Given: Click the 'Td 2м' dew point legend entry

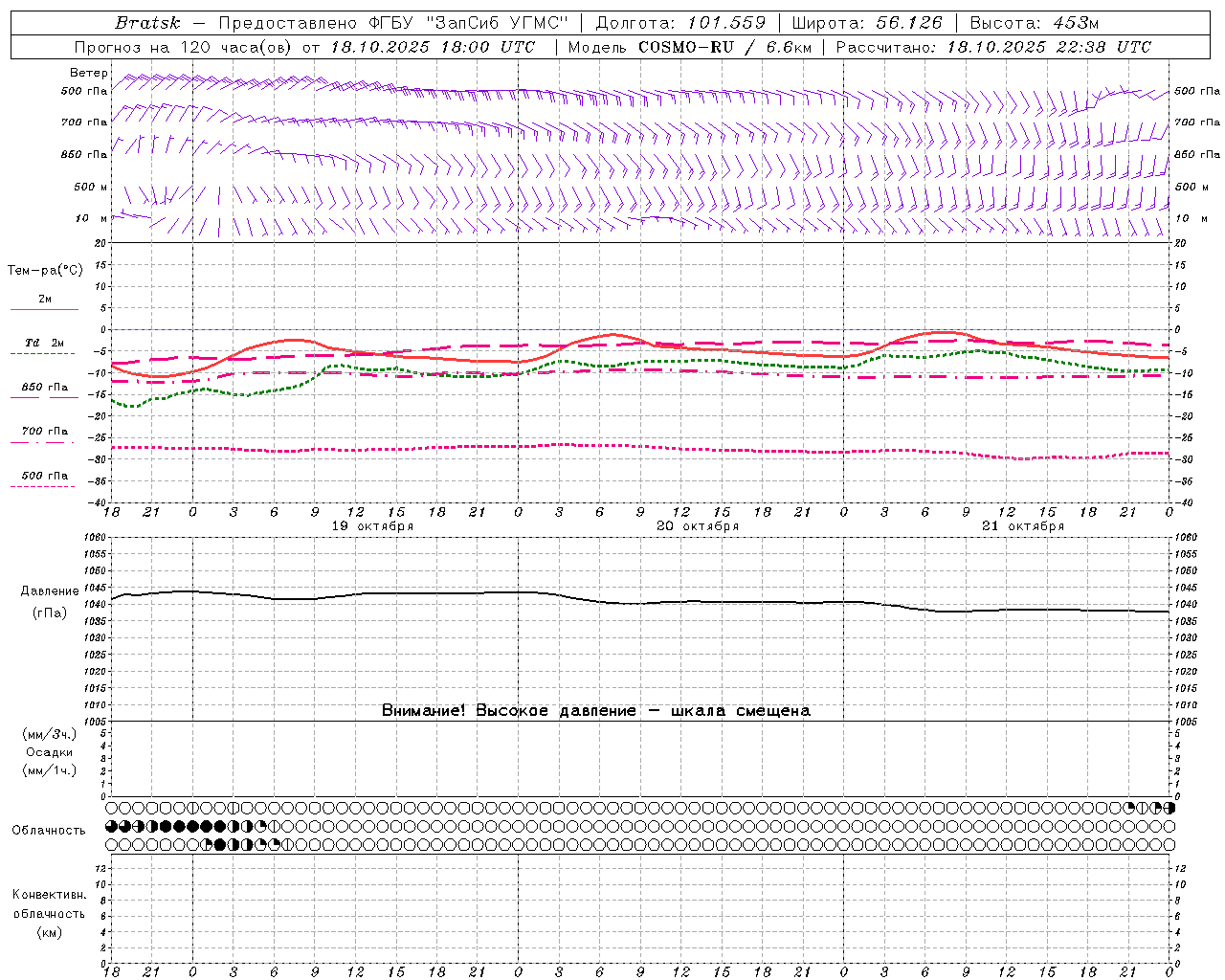Looking at the screenshot, I should point(45,343).
